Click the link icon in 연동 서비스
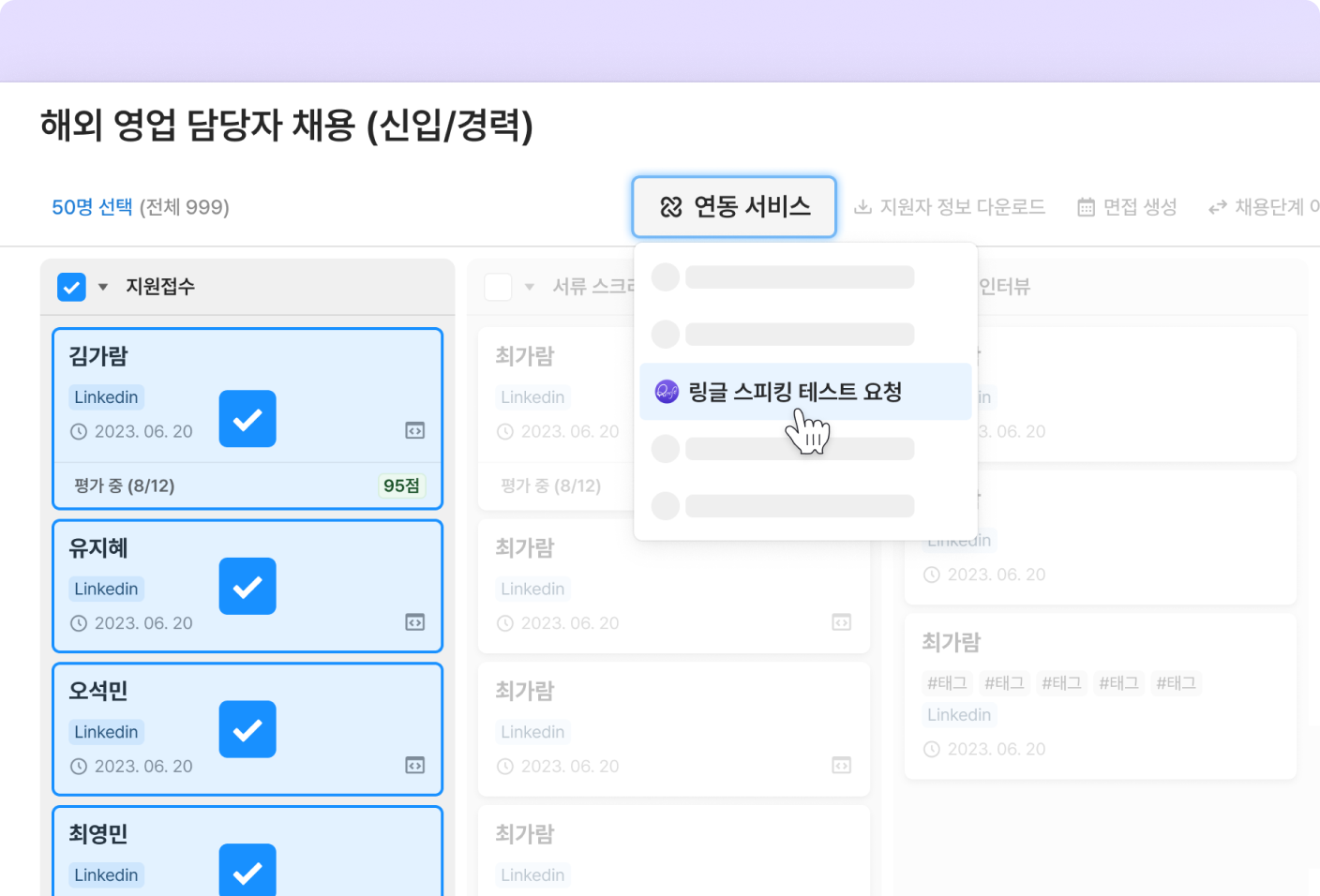 click(671, 207)
